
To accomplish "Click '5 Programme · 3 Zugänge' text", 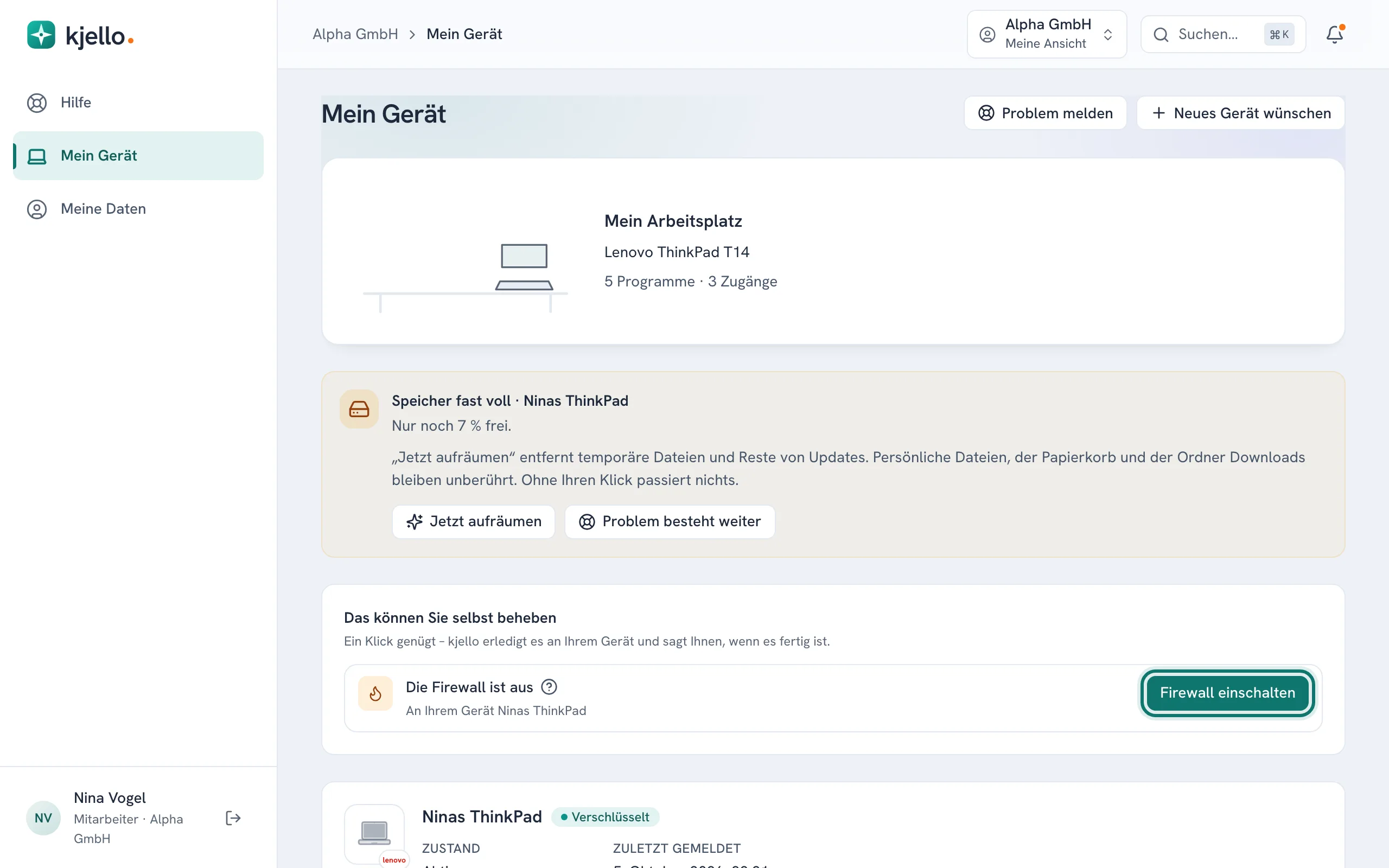I will [691, 282].
